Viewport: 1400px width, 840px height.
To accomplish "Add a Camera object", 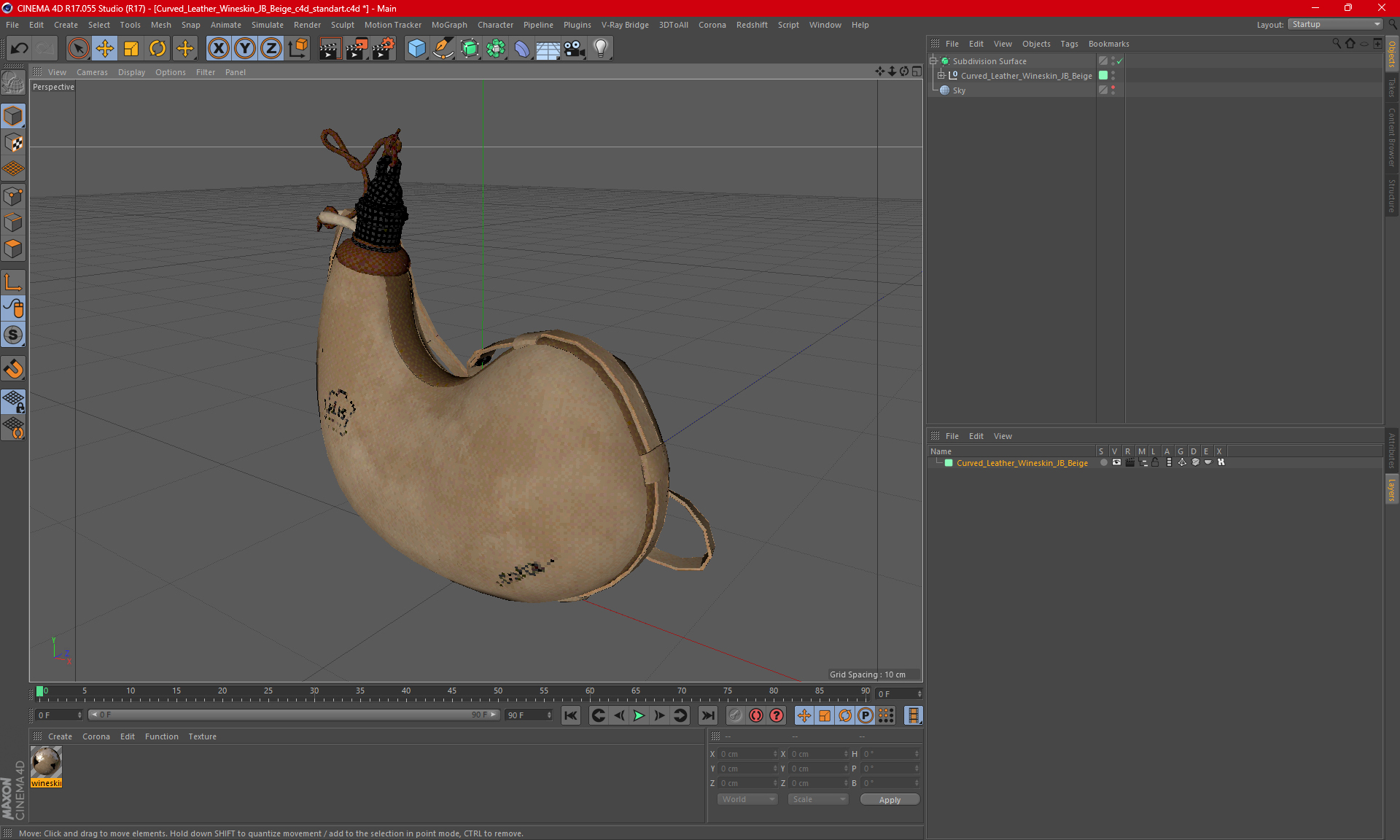I will [x=575, y=48].
